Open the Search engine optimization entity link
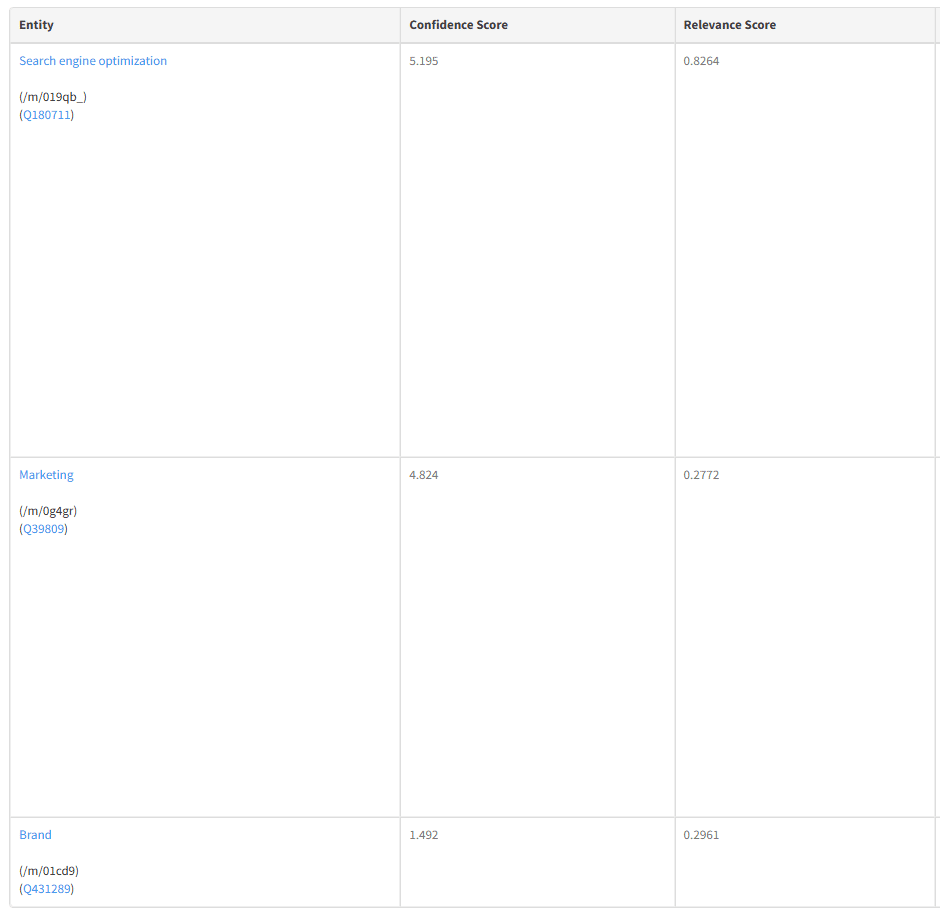This screenshot has height=923, width=940. [x=92, y=61]
